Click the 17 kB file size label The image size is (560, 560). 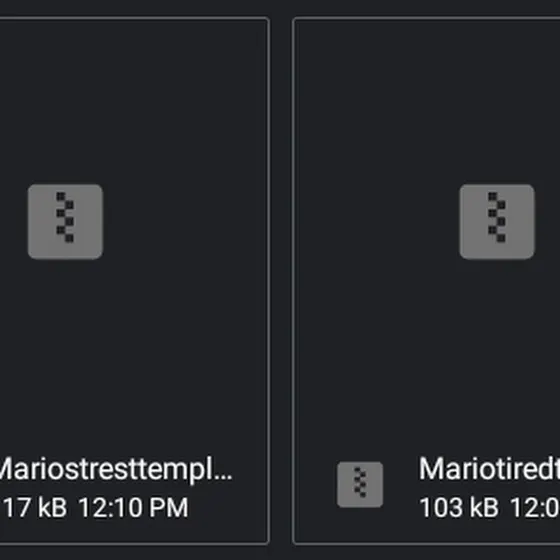click(35, 508)
